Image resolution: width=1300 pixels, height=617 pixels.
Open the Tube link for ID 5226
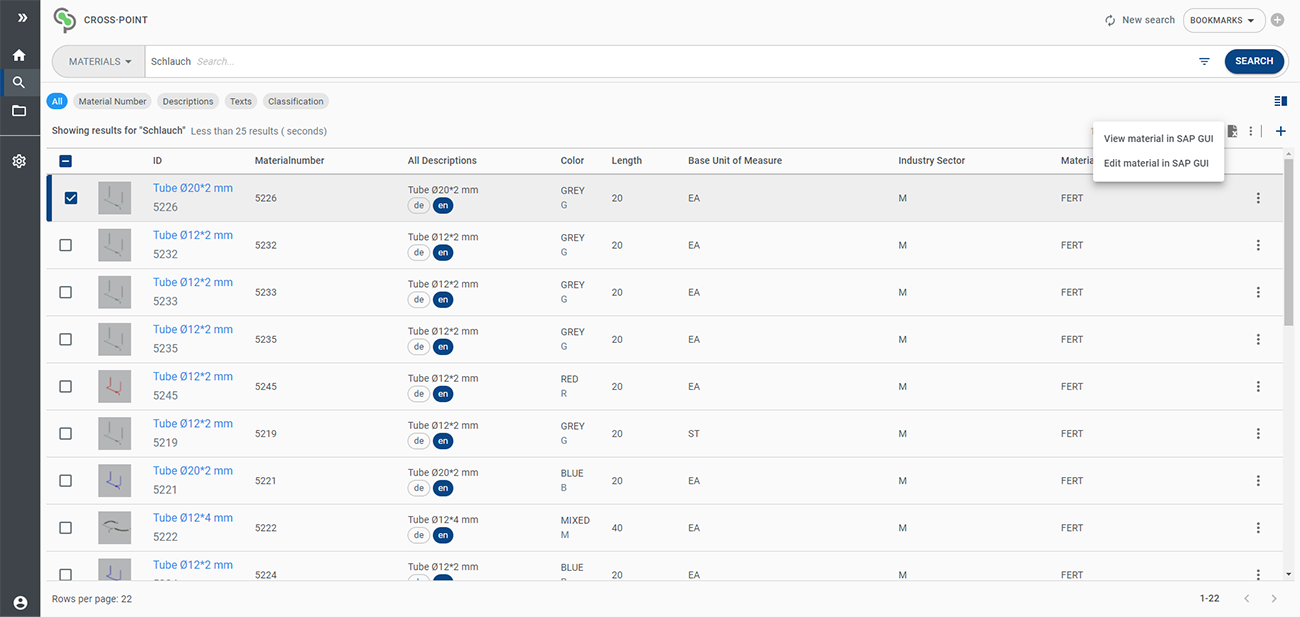(x=193, y=188)
